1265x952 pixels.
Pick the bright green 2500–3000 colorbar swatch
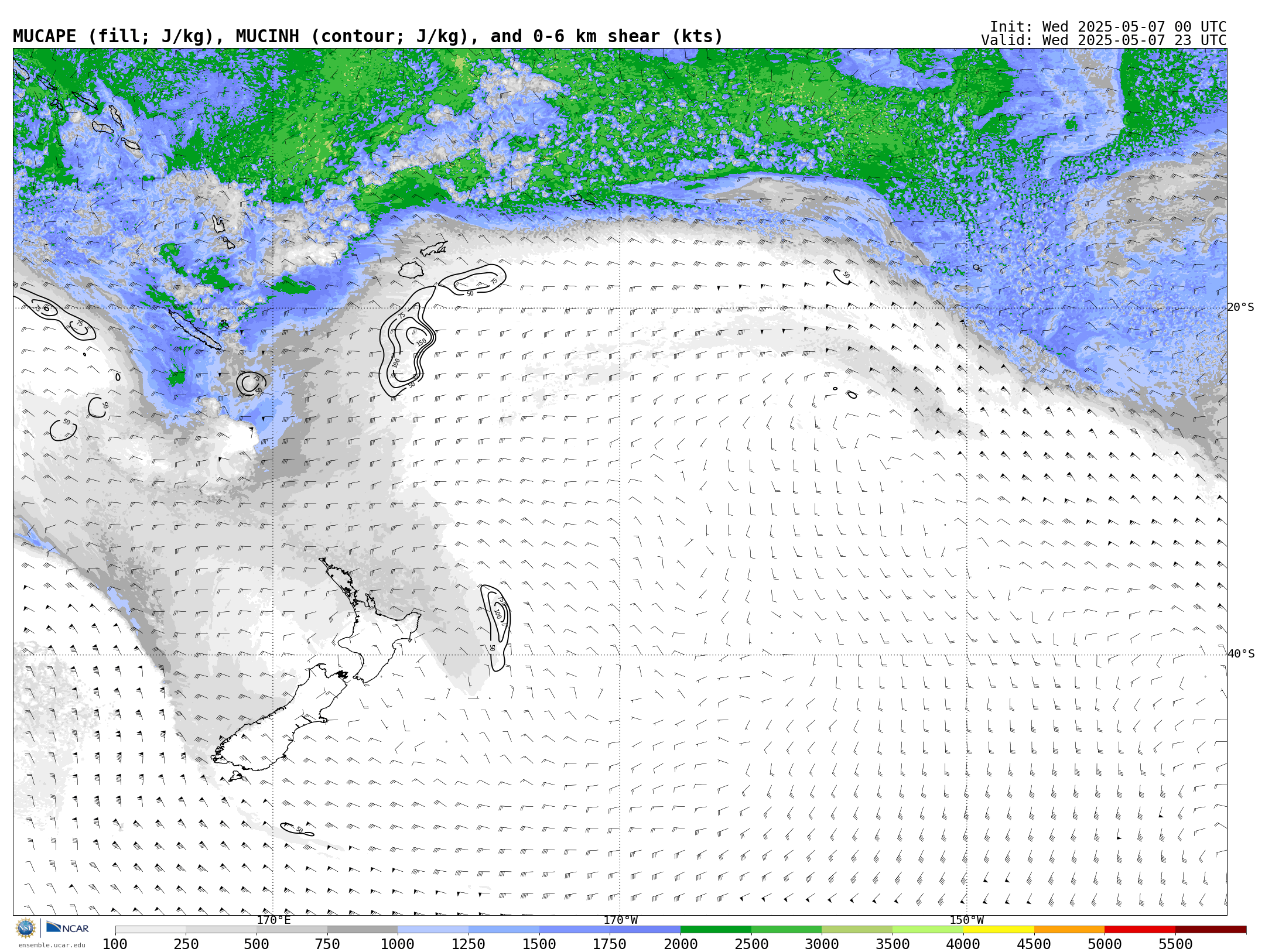[787, 930]
